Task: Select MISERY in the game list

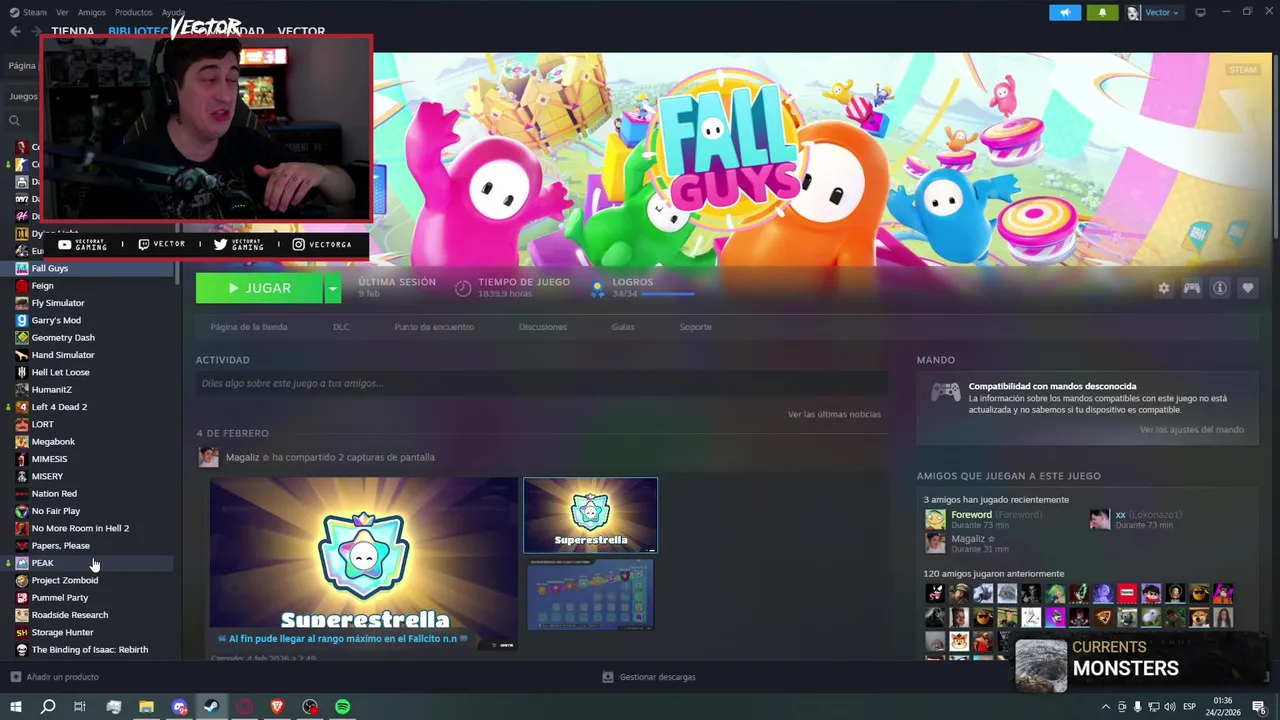Action: (47, 476)
